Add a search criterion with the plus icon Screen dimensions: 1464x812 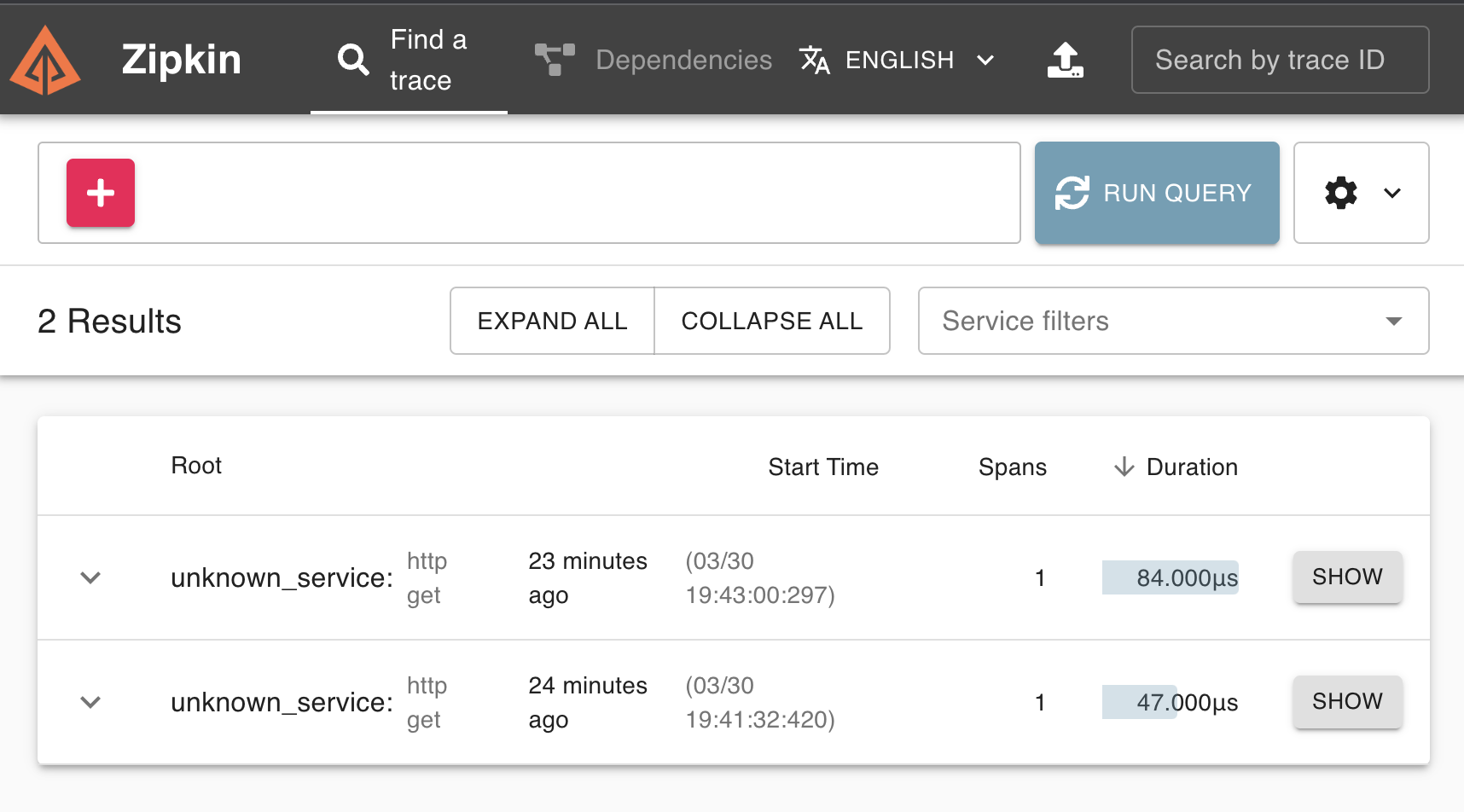[x=99, y=193]
